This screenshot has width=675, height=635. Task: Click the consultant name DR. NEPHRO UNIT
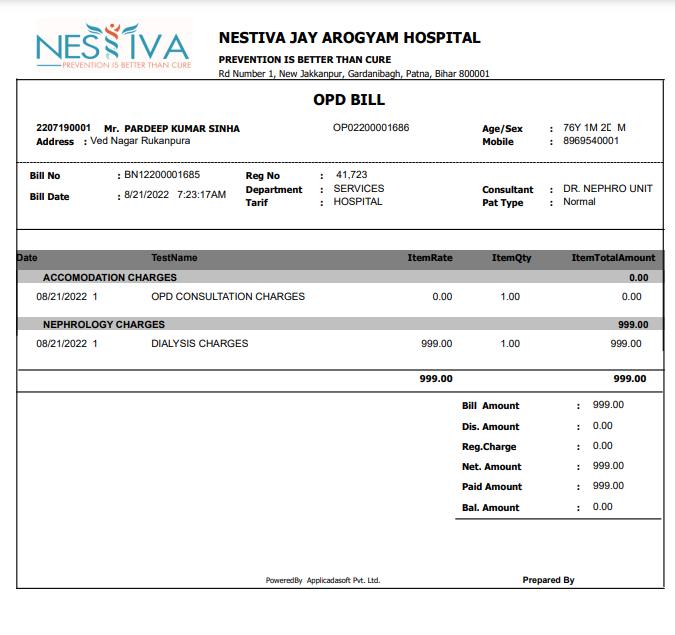(607, 189)
